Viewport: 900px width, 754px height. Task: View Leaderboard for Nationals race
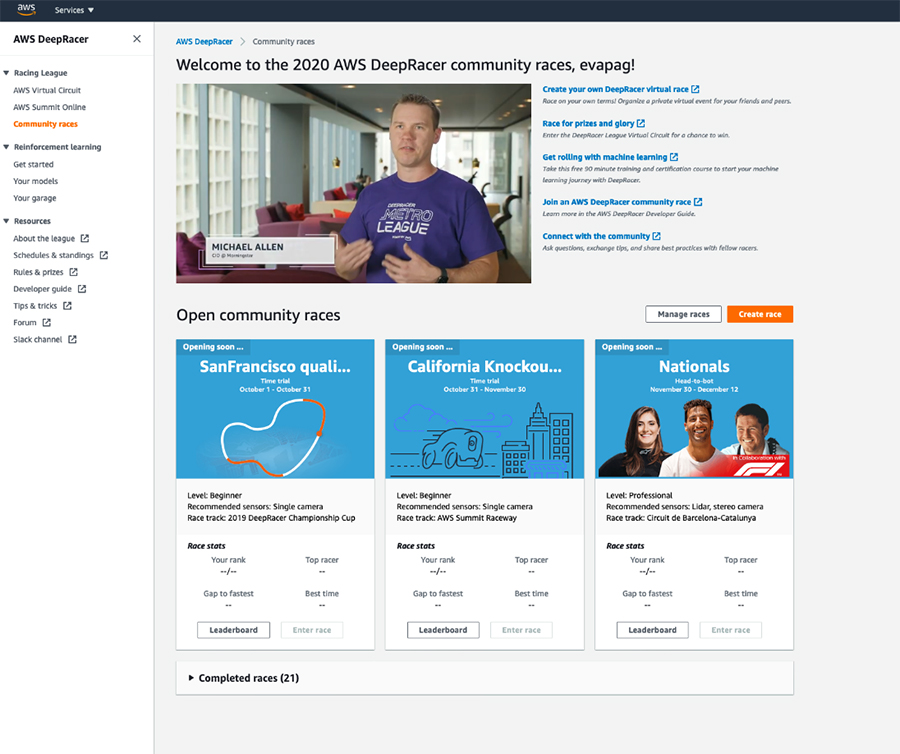(652, 630)
